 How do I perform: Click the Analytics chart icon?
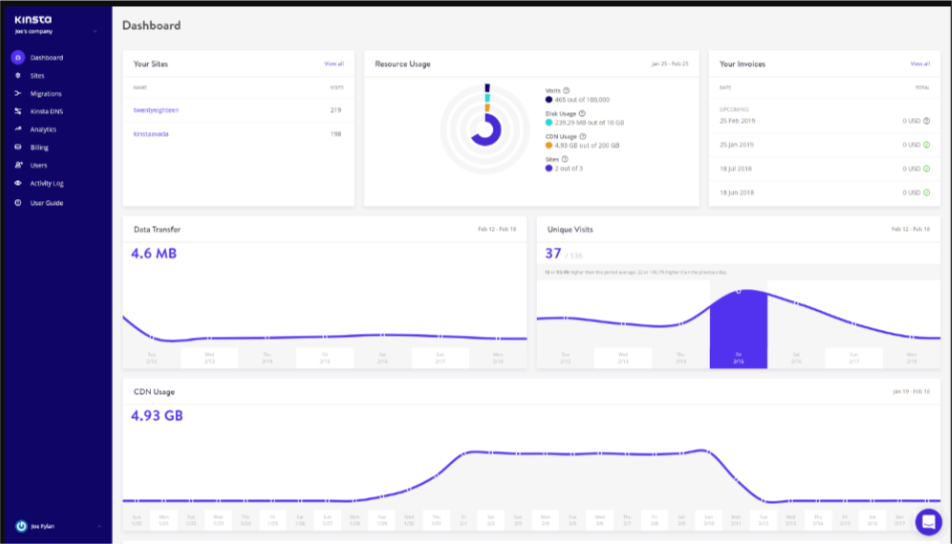tap(18, 129)
